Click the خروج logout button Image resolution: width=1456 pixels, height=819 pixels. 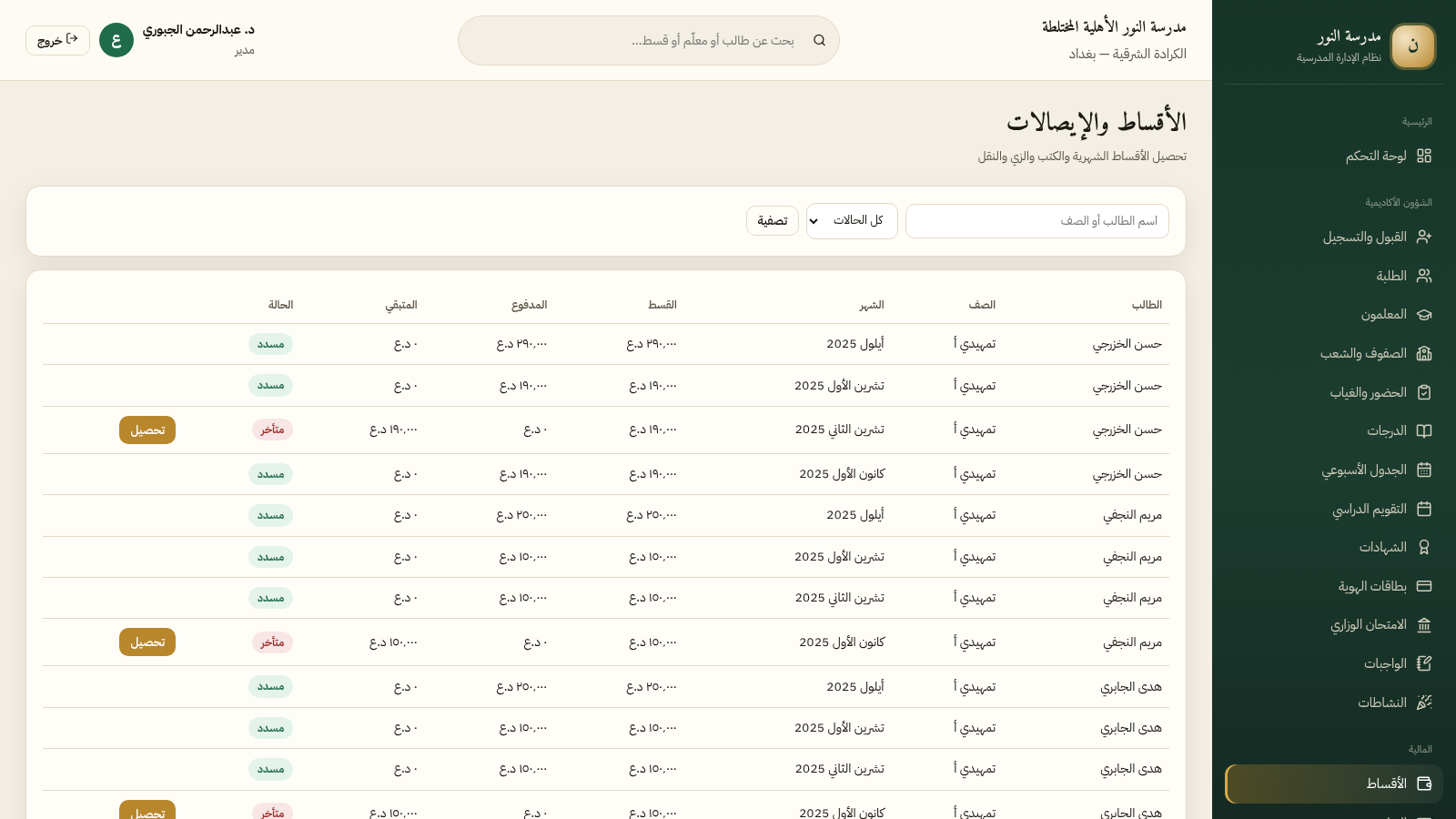click(x=57, y=40)
